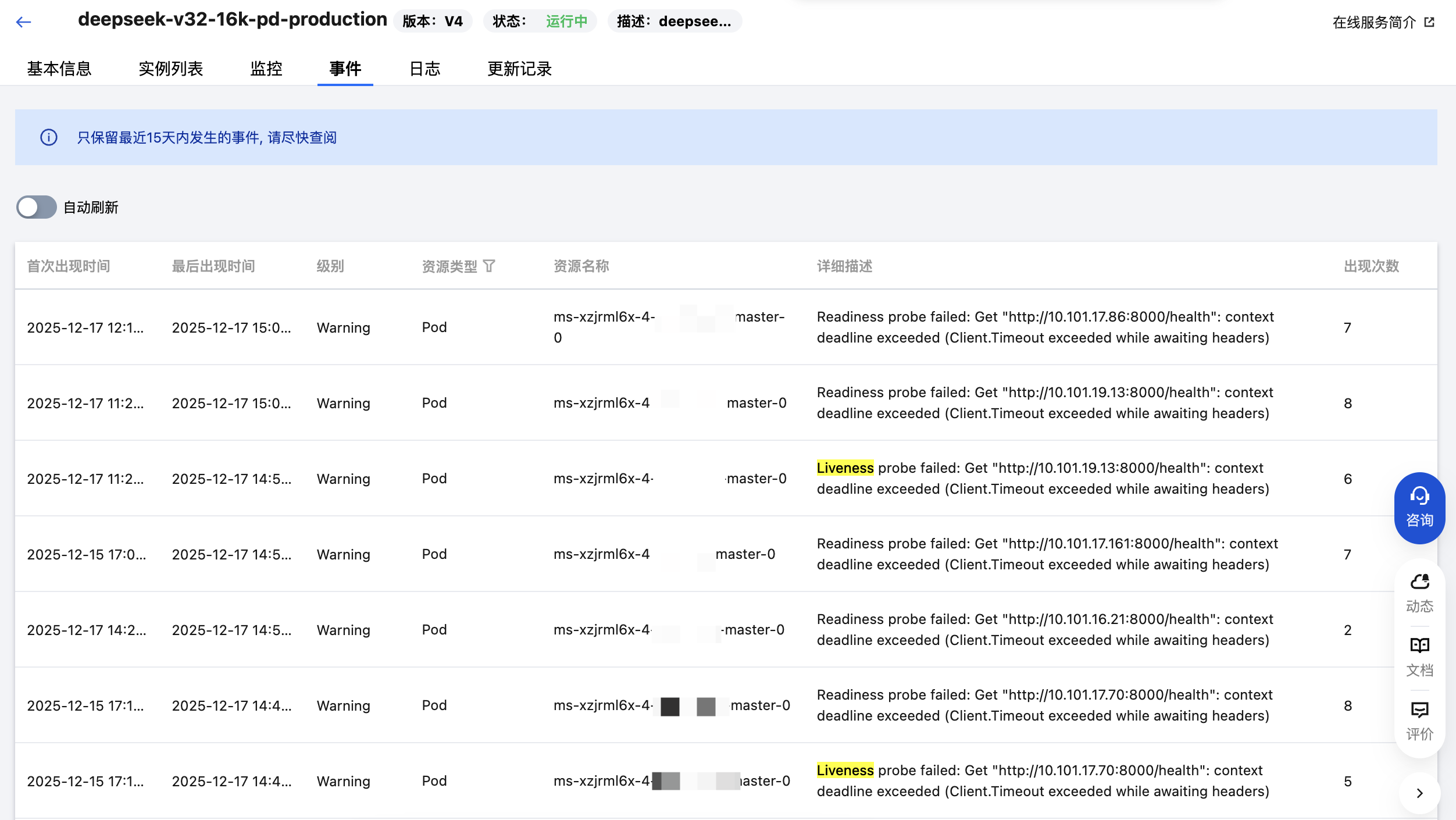Click the info icon in blue notice banner

[x=49, y=137]
